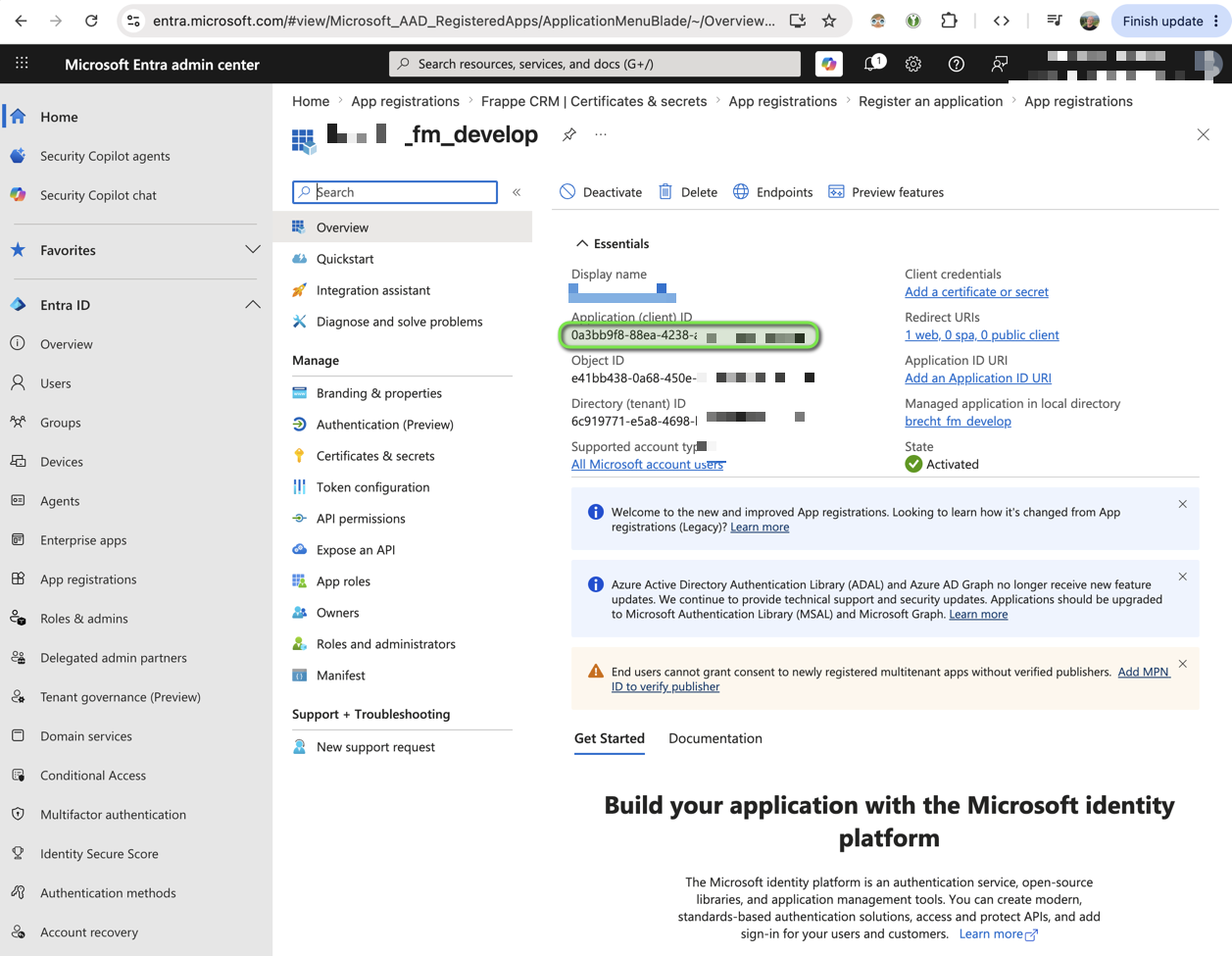Click Add a certificate or secret
The height and width of the screenshot is (956, 1232).
976,292
